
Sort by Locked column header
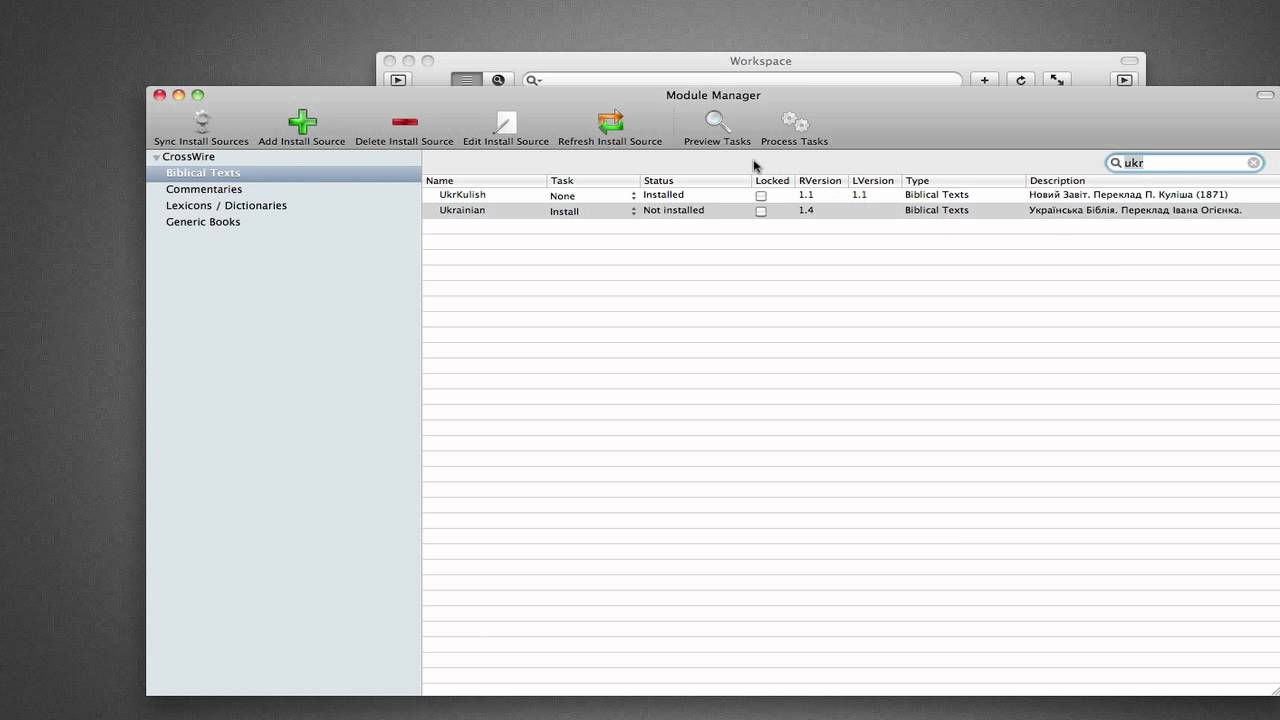pos(773,181)
